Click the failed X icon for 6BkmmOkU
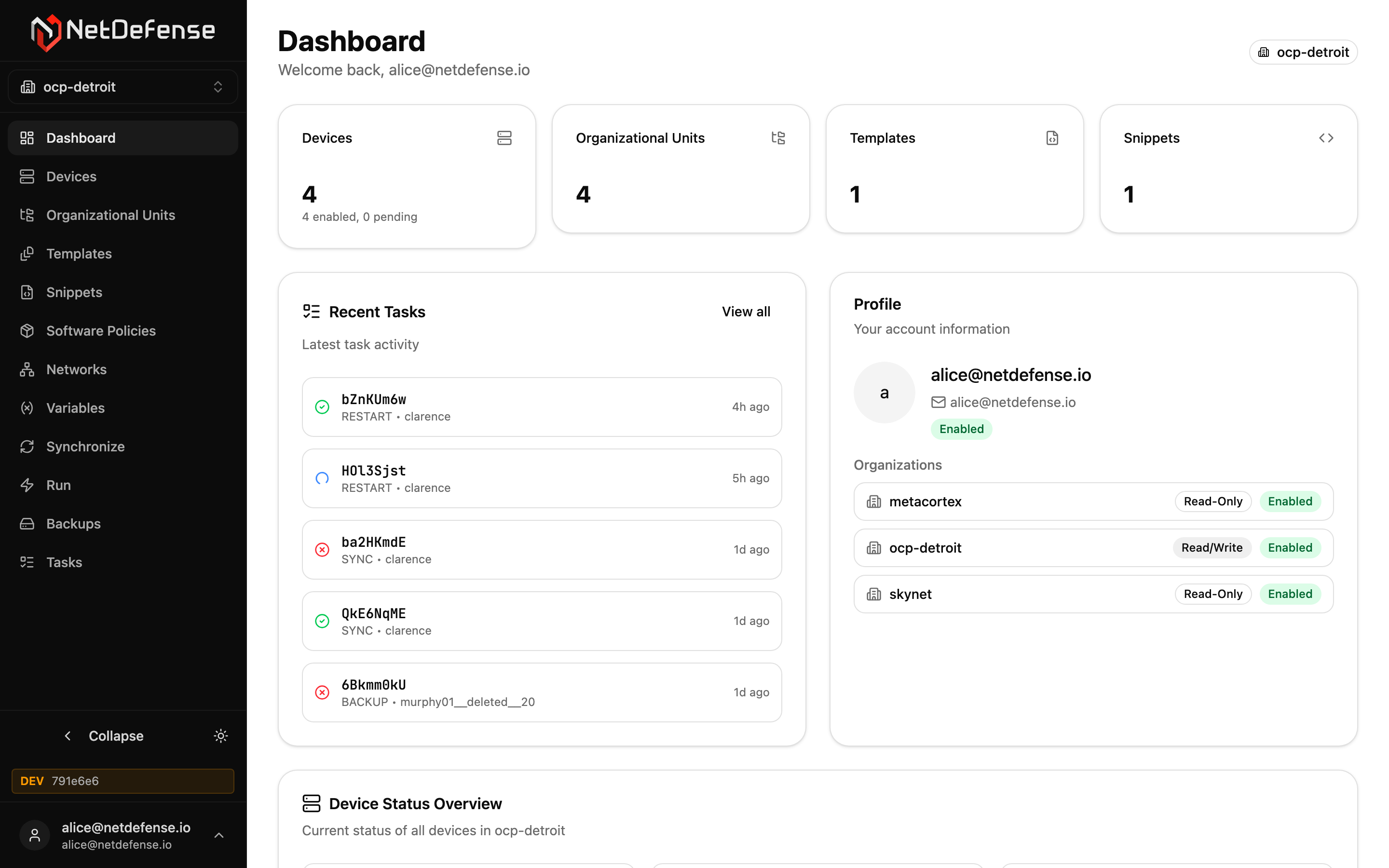The height and width of the screenshot is (868, 1389). [322, 692]
